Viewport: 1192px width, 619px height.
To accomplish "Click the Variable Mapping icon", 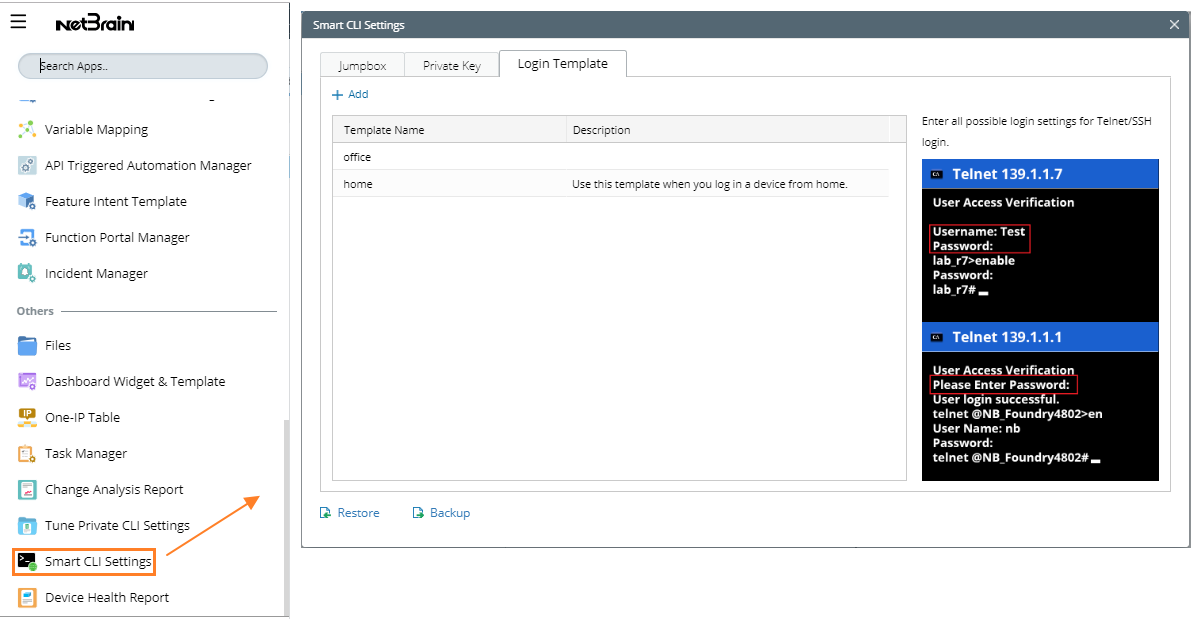I will tap(27, 130).
